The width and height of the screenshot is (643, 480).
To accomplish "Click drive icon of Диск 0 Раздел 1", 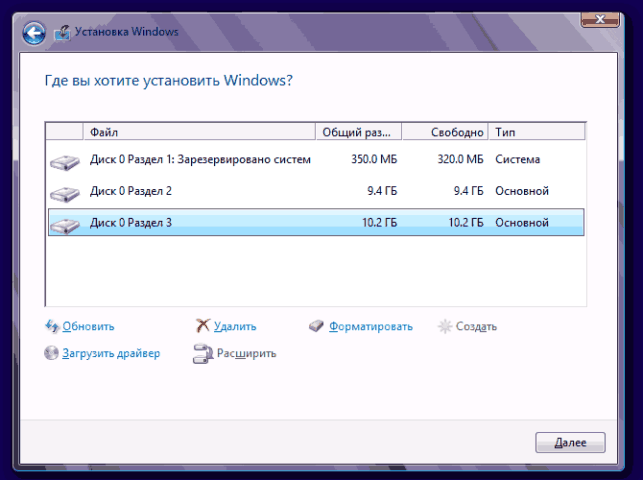I will pyautogui.click(x=64, y=162).
